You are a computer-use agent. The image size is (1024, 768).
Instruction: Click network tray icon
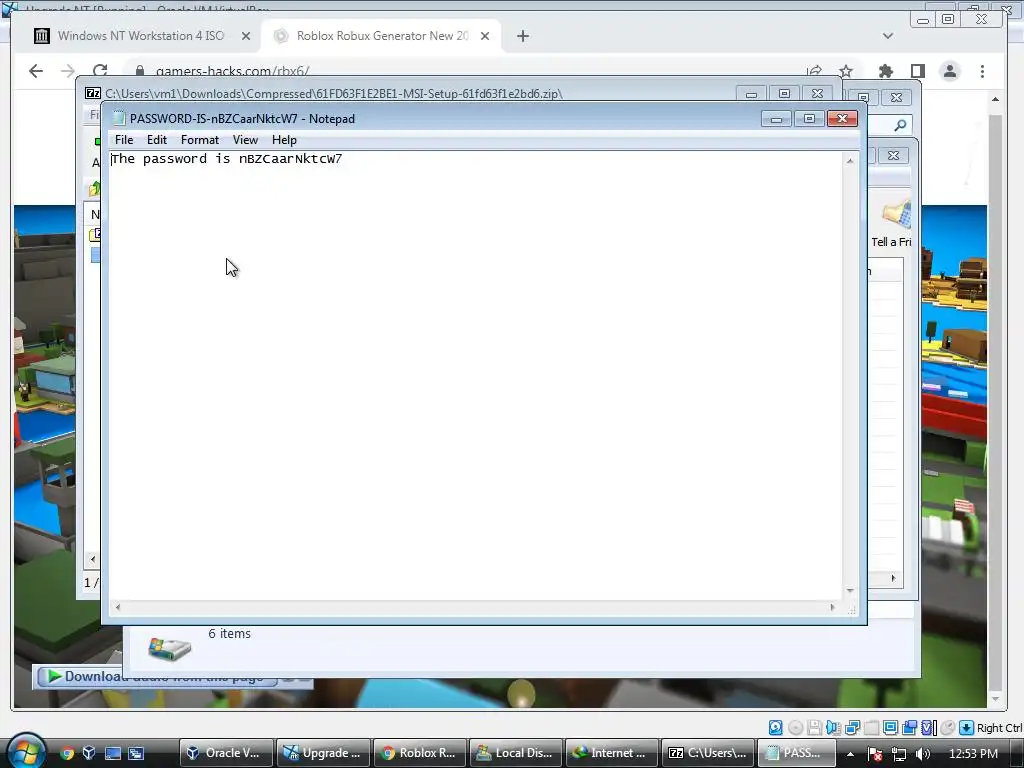pos(899,754)
